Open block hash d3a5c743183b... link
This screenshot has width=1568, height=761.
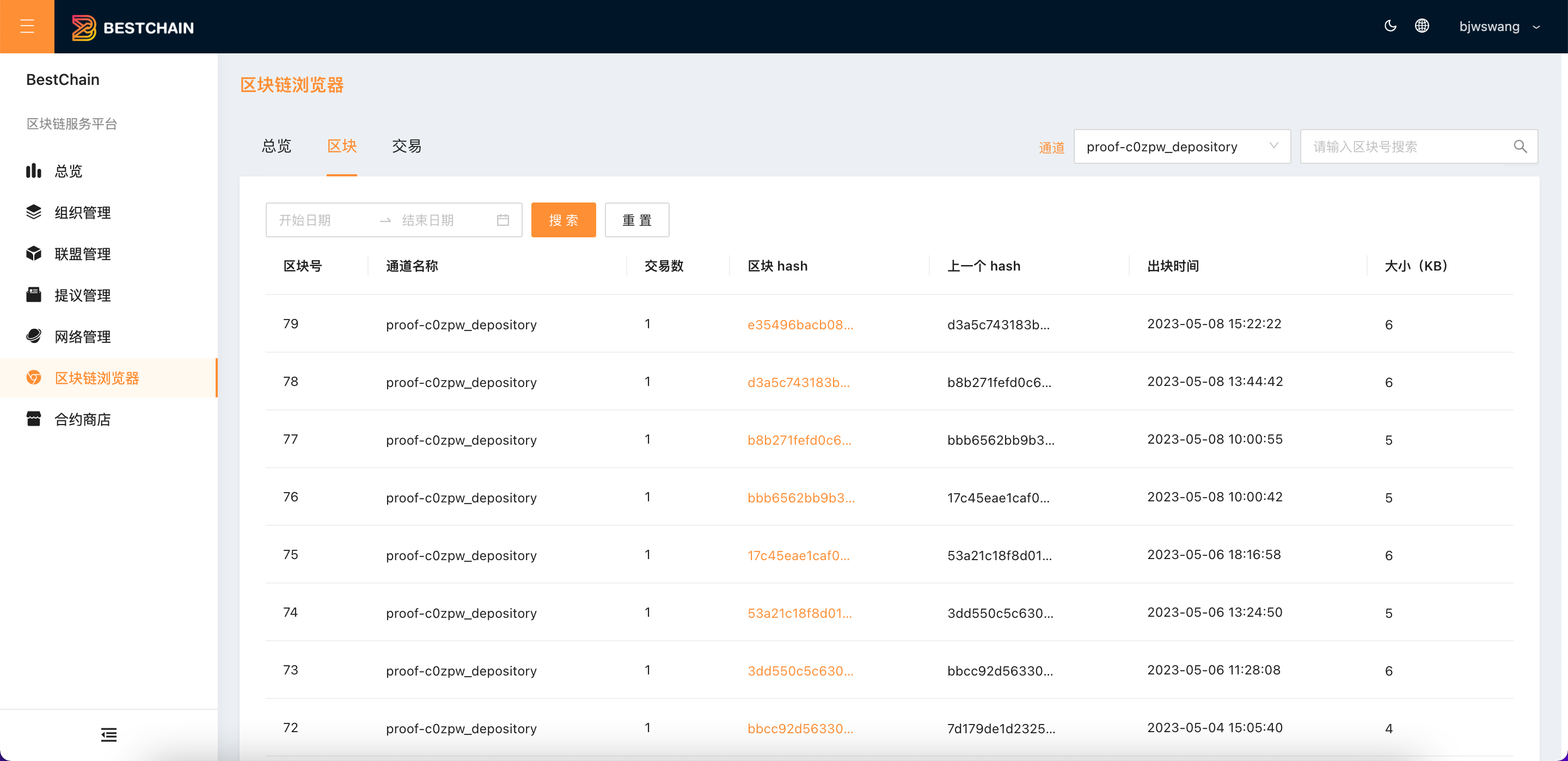point(799,382)
